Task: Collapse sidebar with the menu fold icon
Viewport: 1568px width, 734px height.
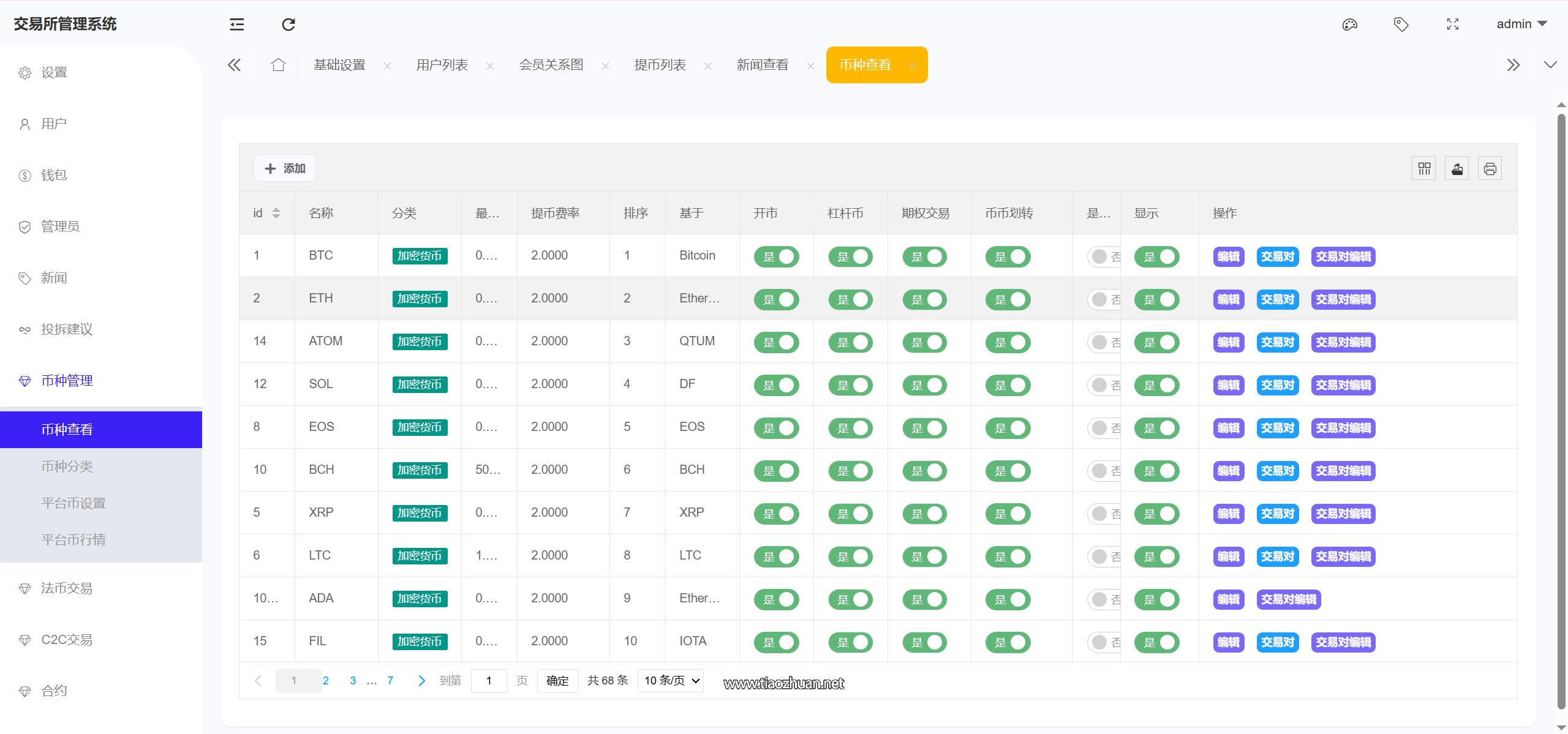Action: [237, 24]
